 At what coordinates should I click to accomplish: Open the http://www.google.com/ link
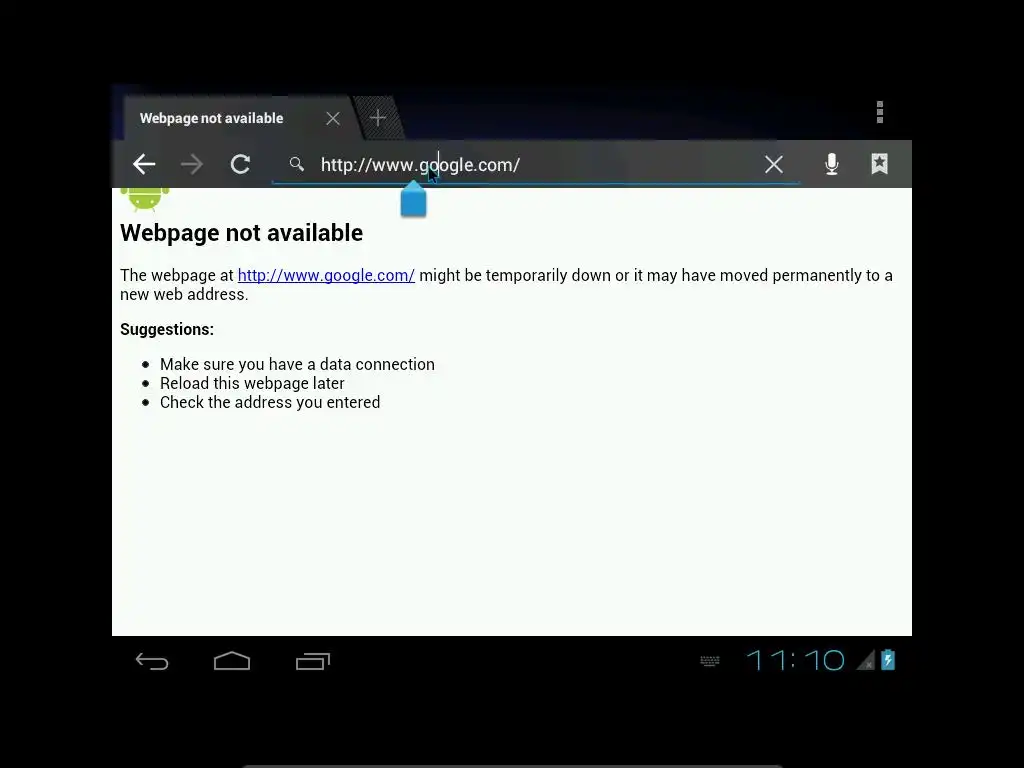[326, 275]
